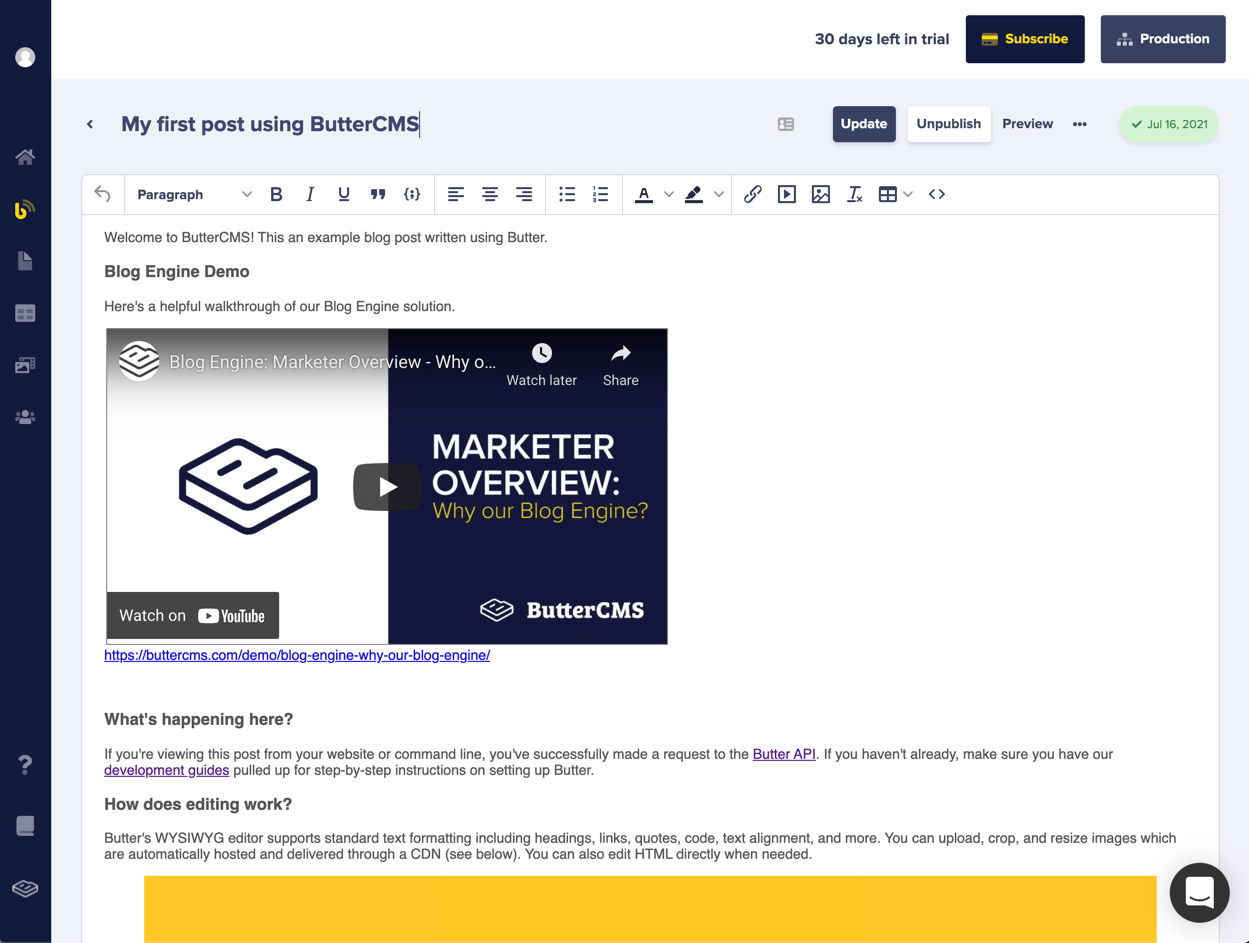
Task: Click the ButterCMS logo icon at sidebar bottom
Action: (25, 888)
